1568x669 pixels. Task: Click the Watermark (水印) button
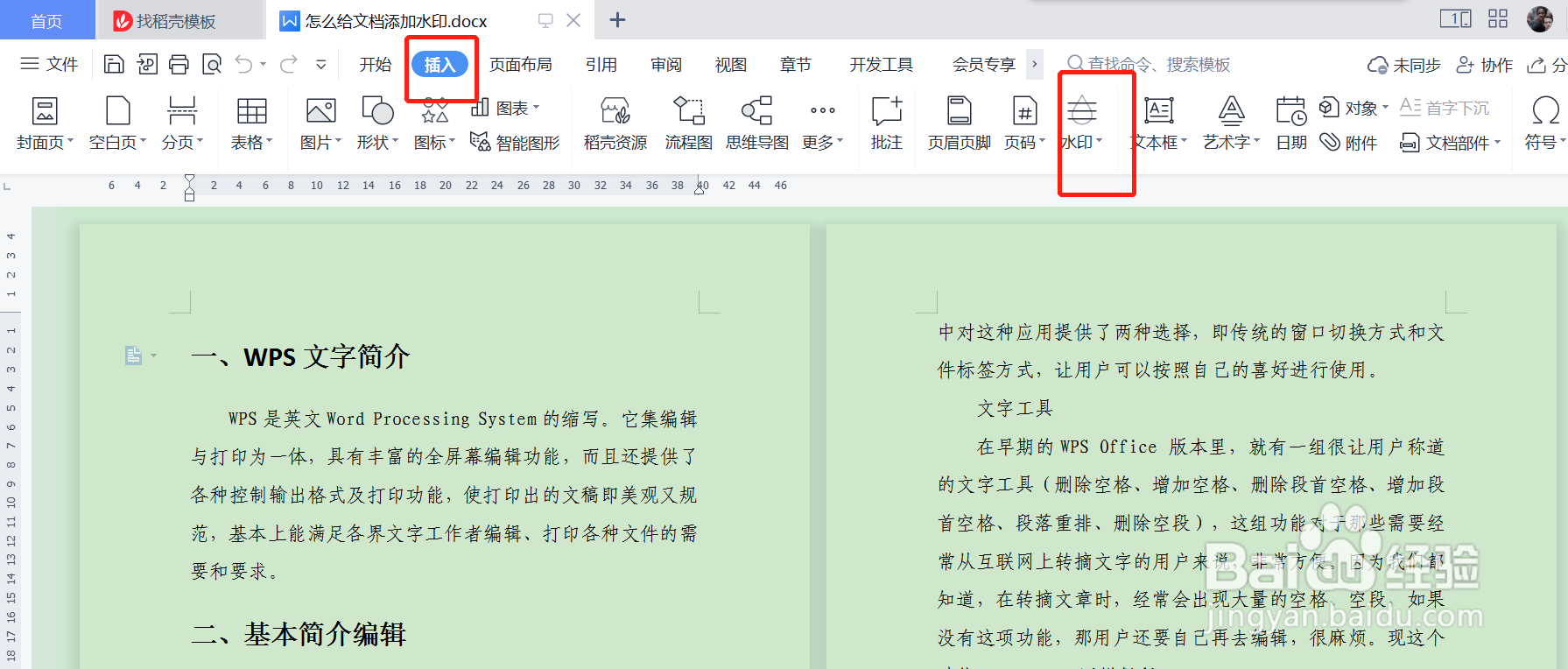point(1082,123)
